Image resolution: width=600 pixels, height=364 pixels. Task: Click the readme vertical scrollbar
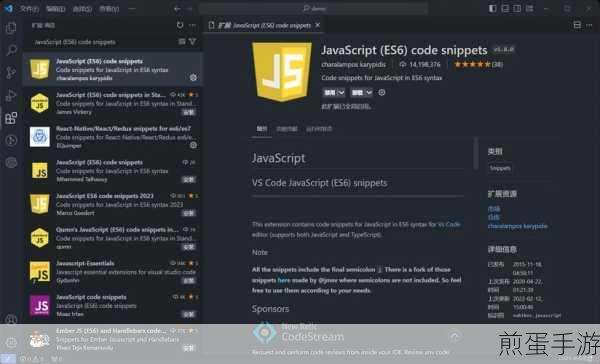click(476, 154)
